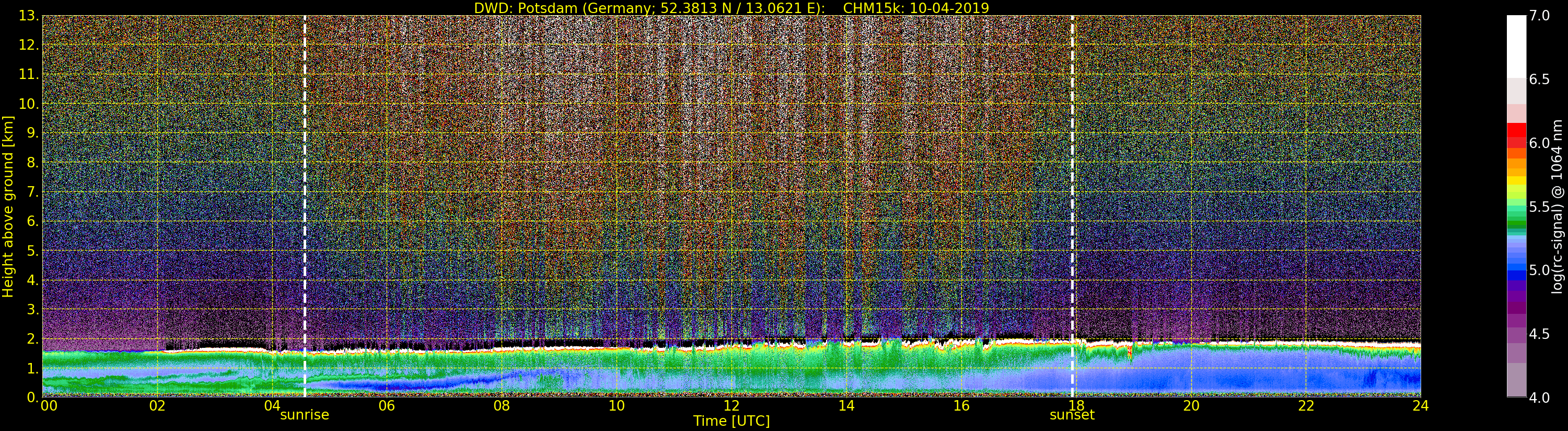The width and height of the screenshot is (1568, 431).
Task: Click the '08' time-axis tick label
Action: [502, 406]
